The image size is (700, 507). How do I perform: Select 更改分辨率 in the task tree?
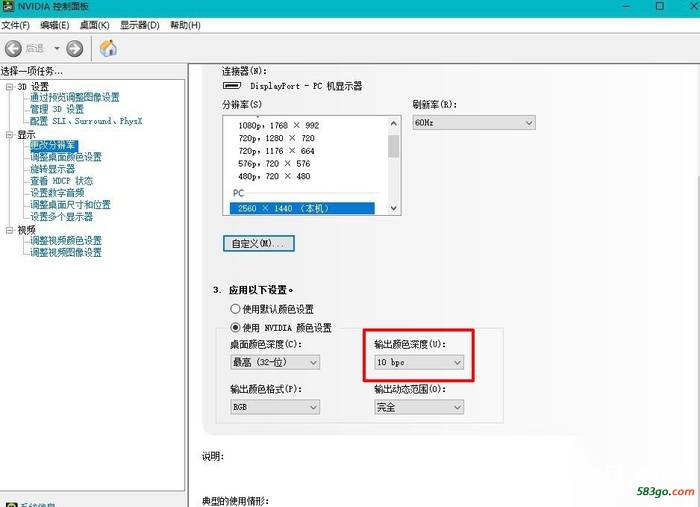coord(54,145)
